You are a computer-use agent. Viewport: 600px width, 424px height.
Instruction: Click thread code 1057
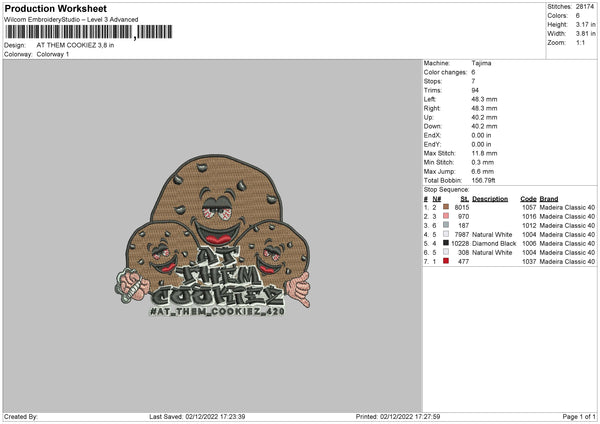coord(529,207)
